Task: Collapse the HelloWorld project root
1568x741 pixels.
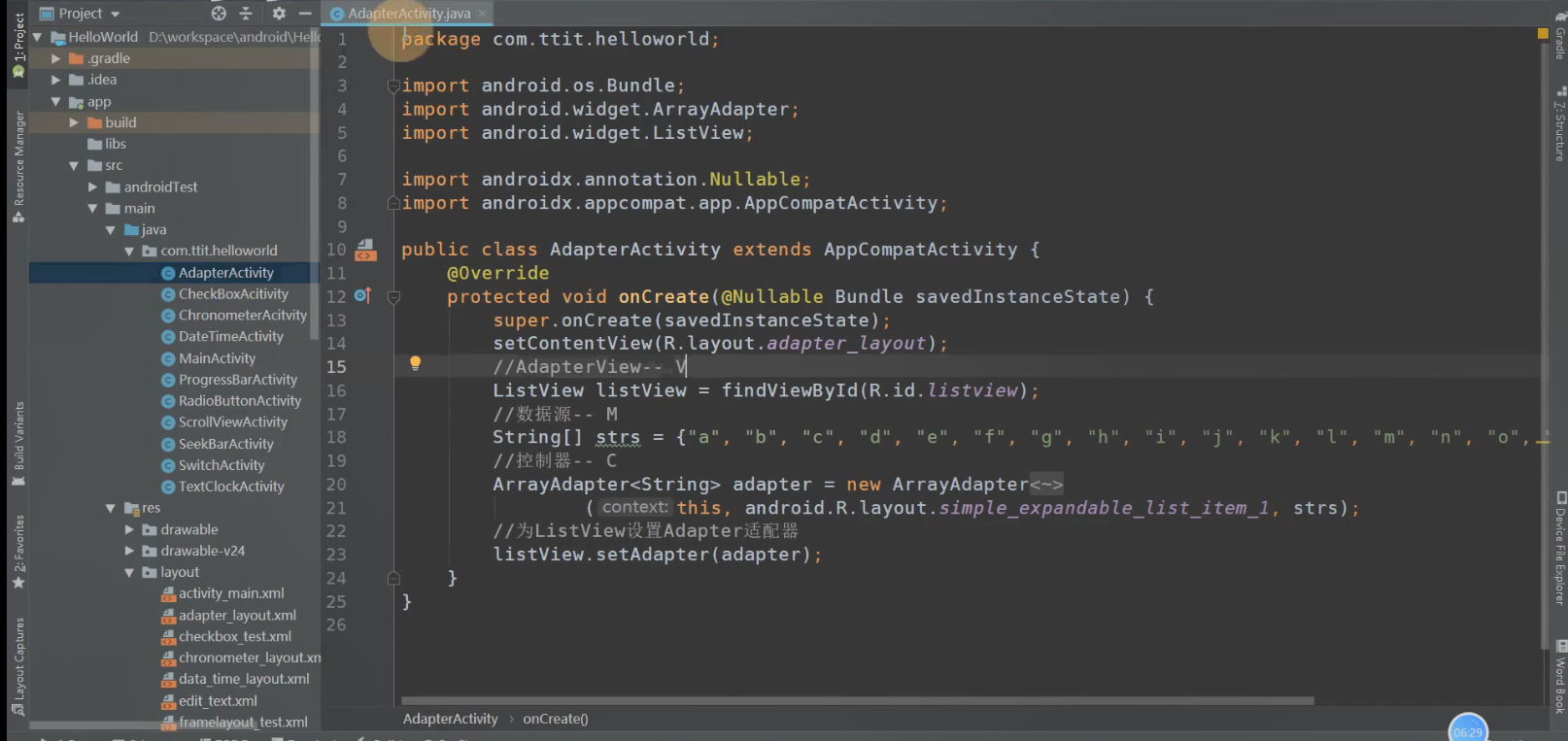Action: click(x=37, y=37)
